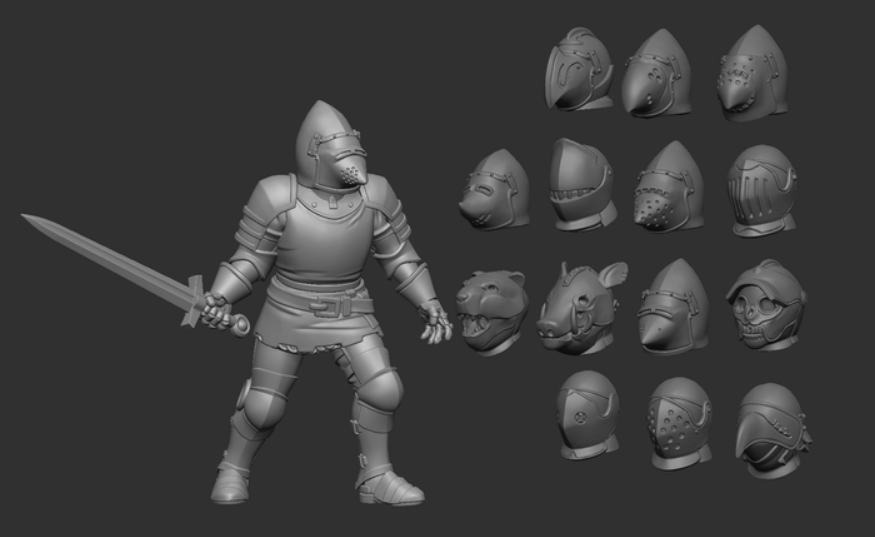The height and width of the screenshot is (537, 875).
Task: Select the knight's open empty gauntlet hand
Action: 435,323
